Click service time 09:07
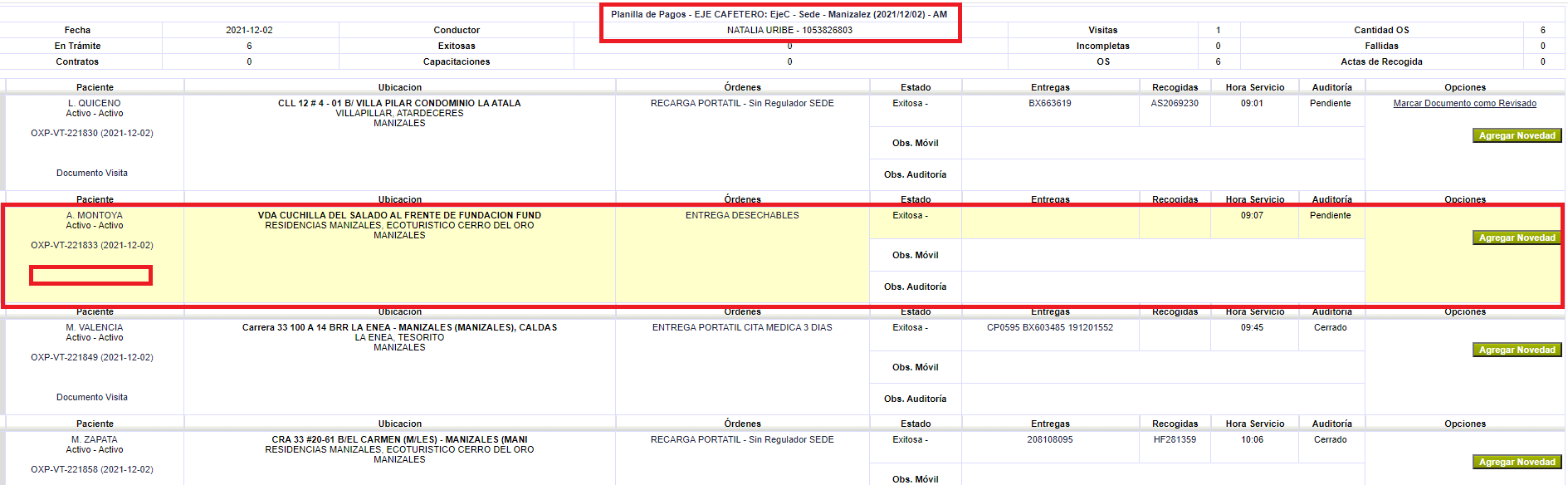The image size is (1568, 485). pos(1252,215)
